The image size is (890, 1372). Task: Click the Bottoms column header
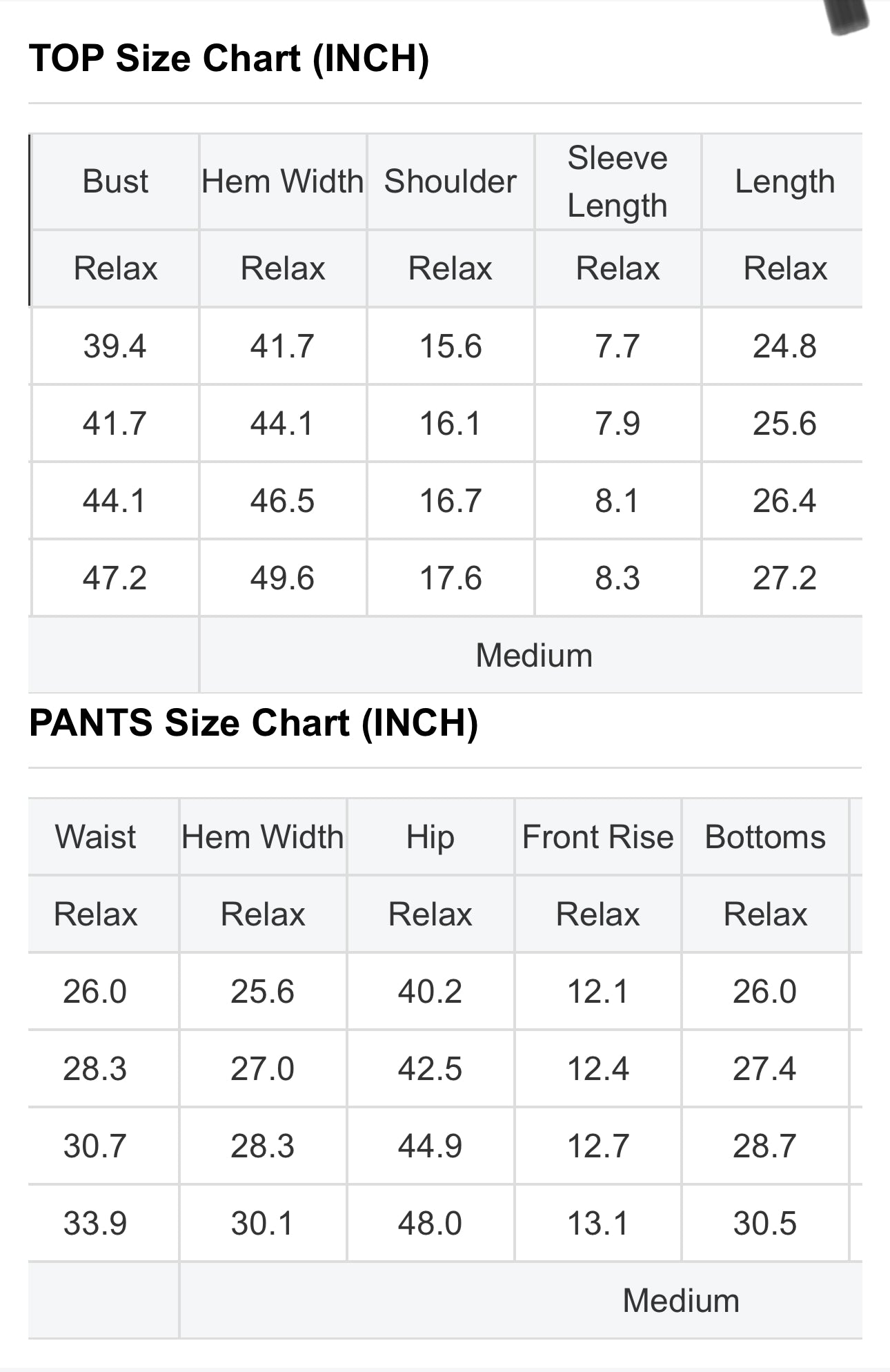pyautogui.click(x=765, y=836)
